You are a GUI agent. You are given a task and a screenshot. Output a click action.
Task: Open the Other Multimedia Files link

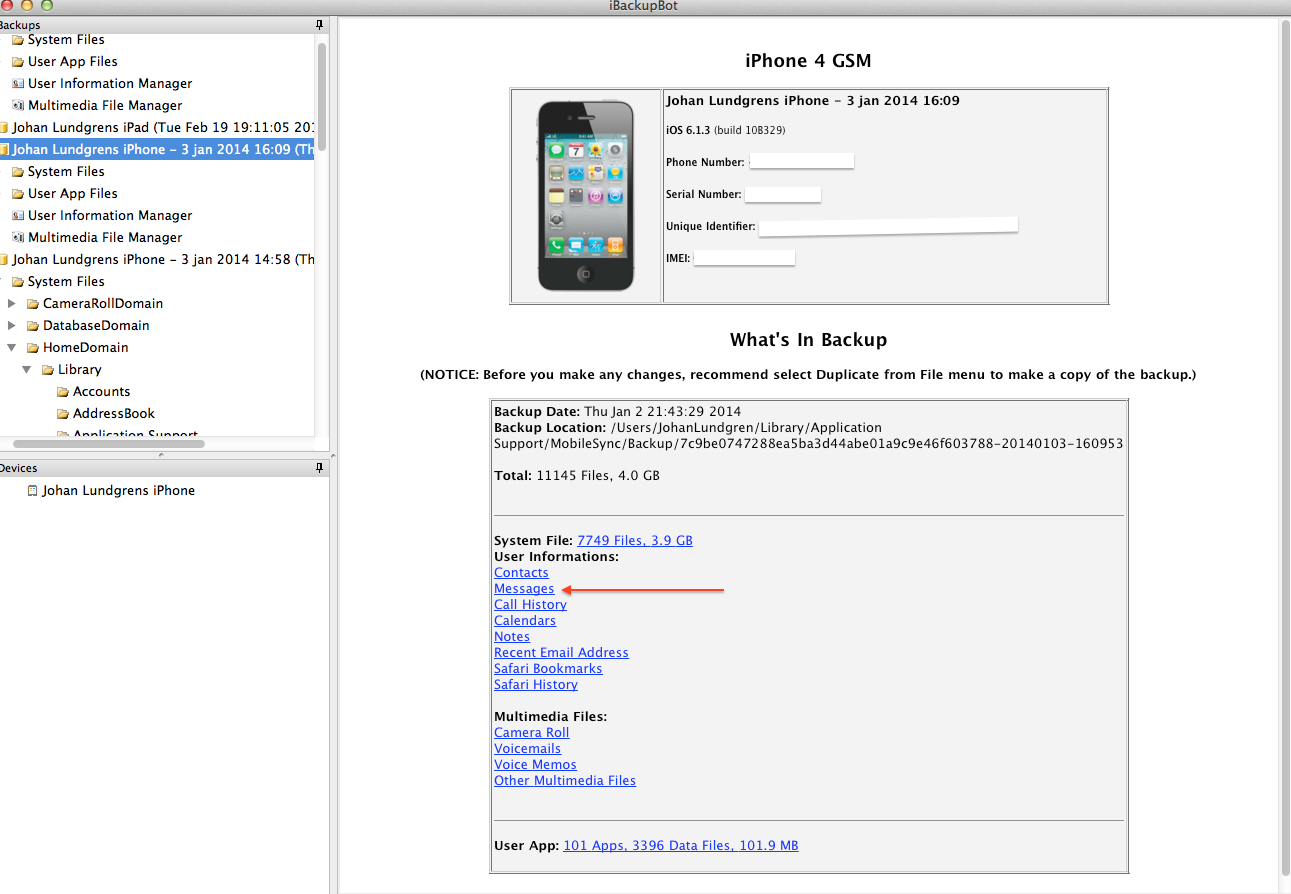click(565, 780)
